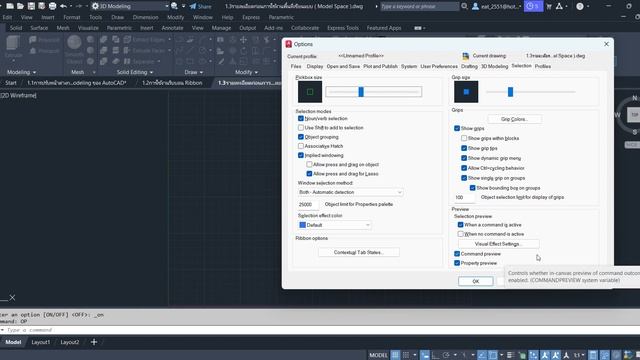Toggle Object grouping checkbox
Image resolution: width=640 pixels, height=360 pixels.
tap(301, 137)
